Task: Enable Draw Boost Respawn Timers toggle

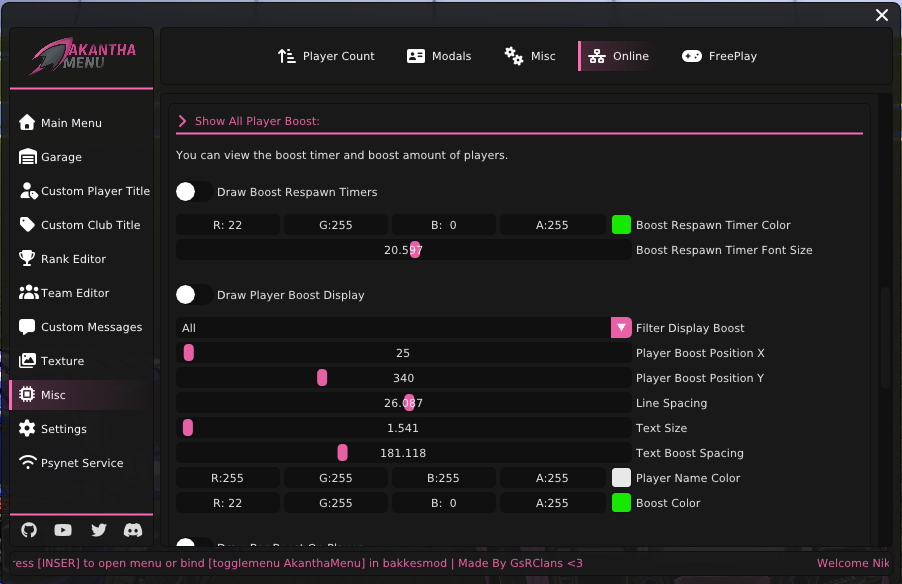Action: coord(194,192)
